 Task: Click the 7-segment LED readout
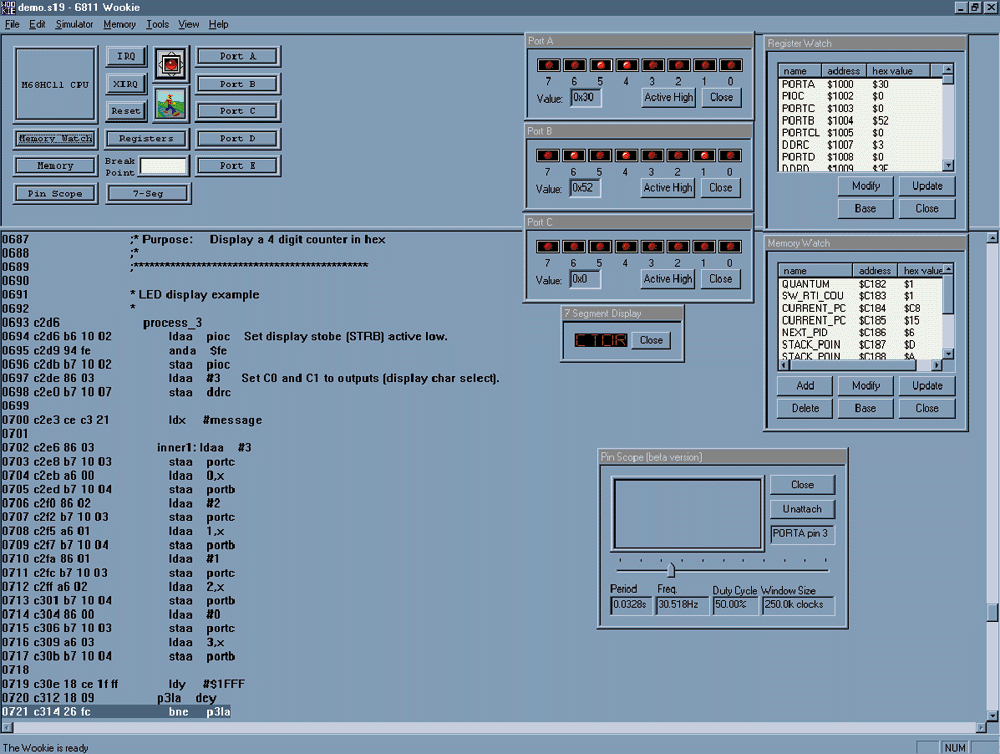[x=600, y=340]
